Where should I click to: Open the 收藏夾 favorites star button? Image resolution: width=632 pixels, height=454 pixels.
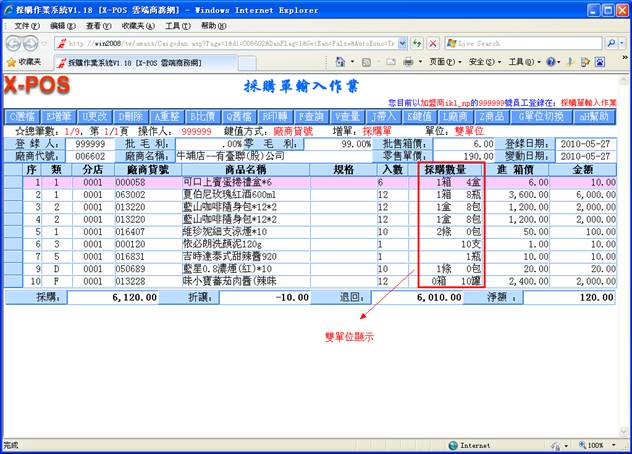pos(21,62)
